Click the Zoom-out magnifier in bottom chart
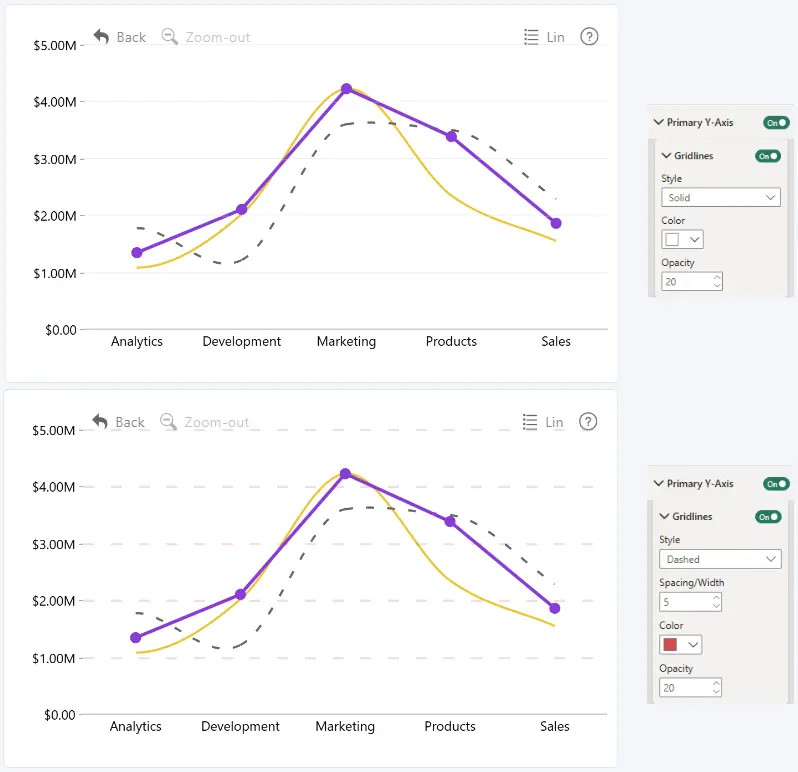 168,422
